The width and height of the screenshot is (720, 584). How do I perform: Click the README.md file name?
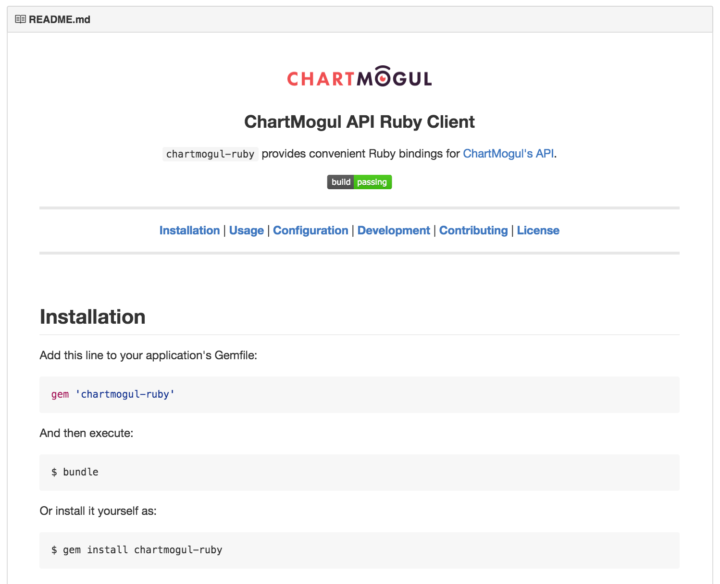pyautogui.click(x=60, y=19)
